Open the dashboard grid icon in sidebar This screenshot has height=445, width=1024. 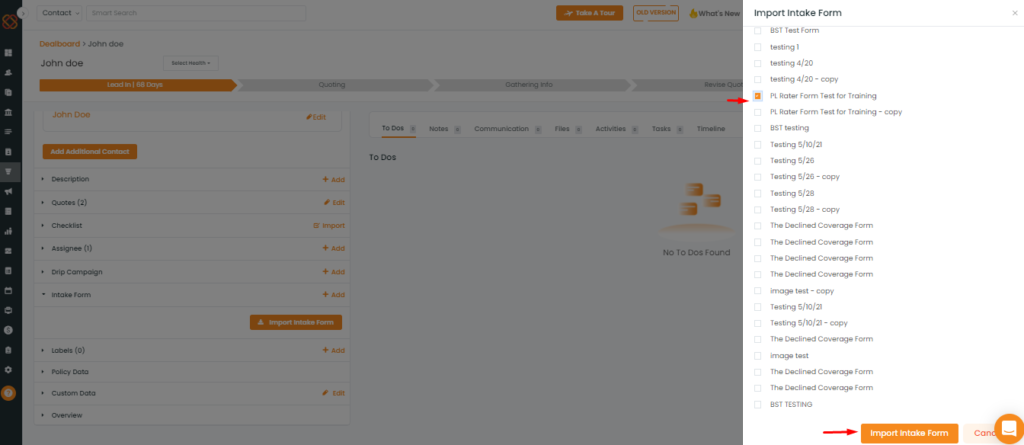(x=8, y=52)
